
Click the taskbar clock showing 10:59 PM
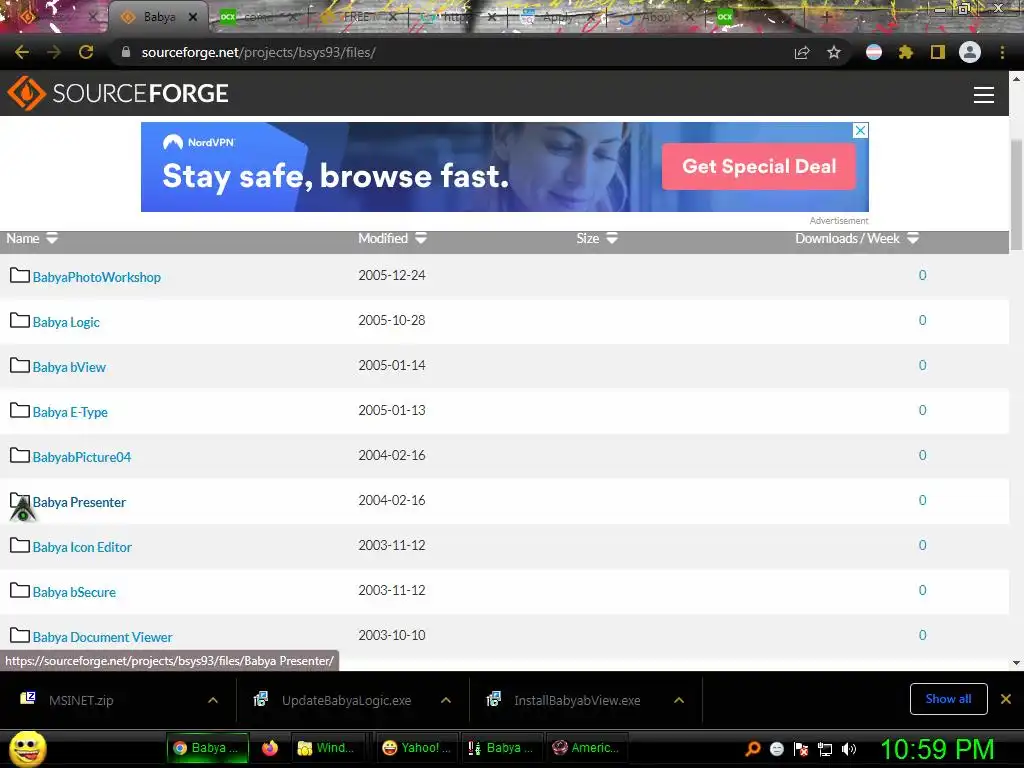tap(937, 749)
